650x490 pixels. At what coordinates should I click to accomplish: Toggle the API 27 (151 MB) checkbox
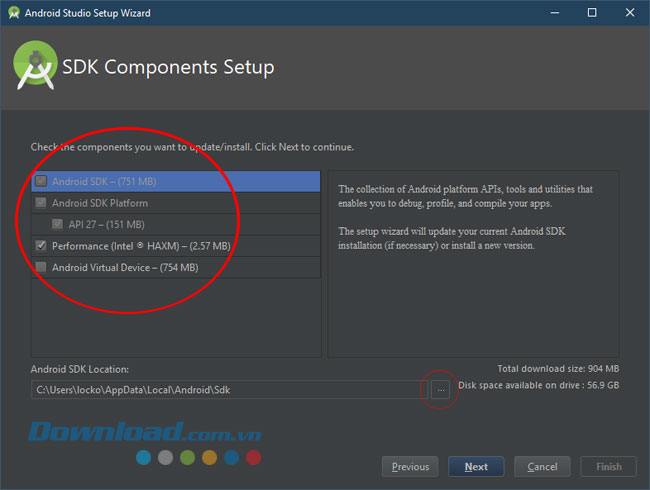(x=57, y=224)
